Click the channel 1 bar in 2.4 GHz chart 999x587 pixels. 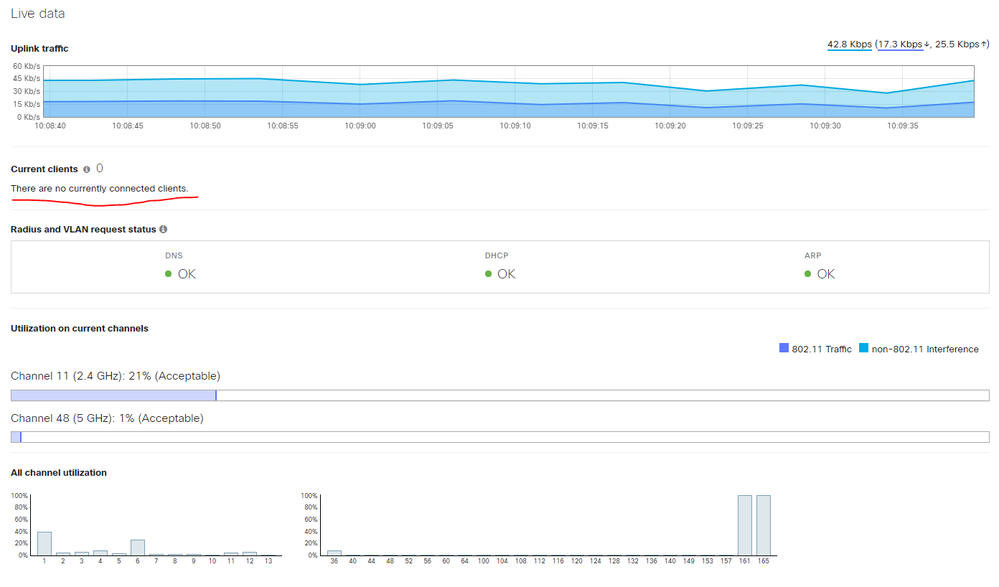click(44, 543)
